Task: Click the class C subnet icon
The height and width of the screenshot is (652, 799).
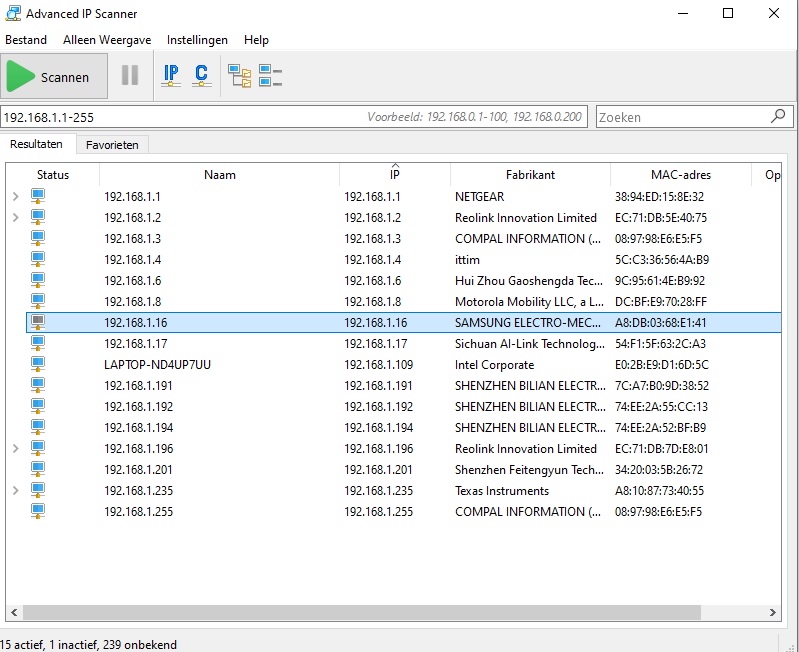Action: (202, 75)
